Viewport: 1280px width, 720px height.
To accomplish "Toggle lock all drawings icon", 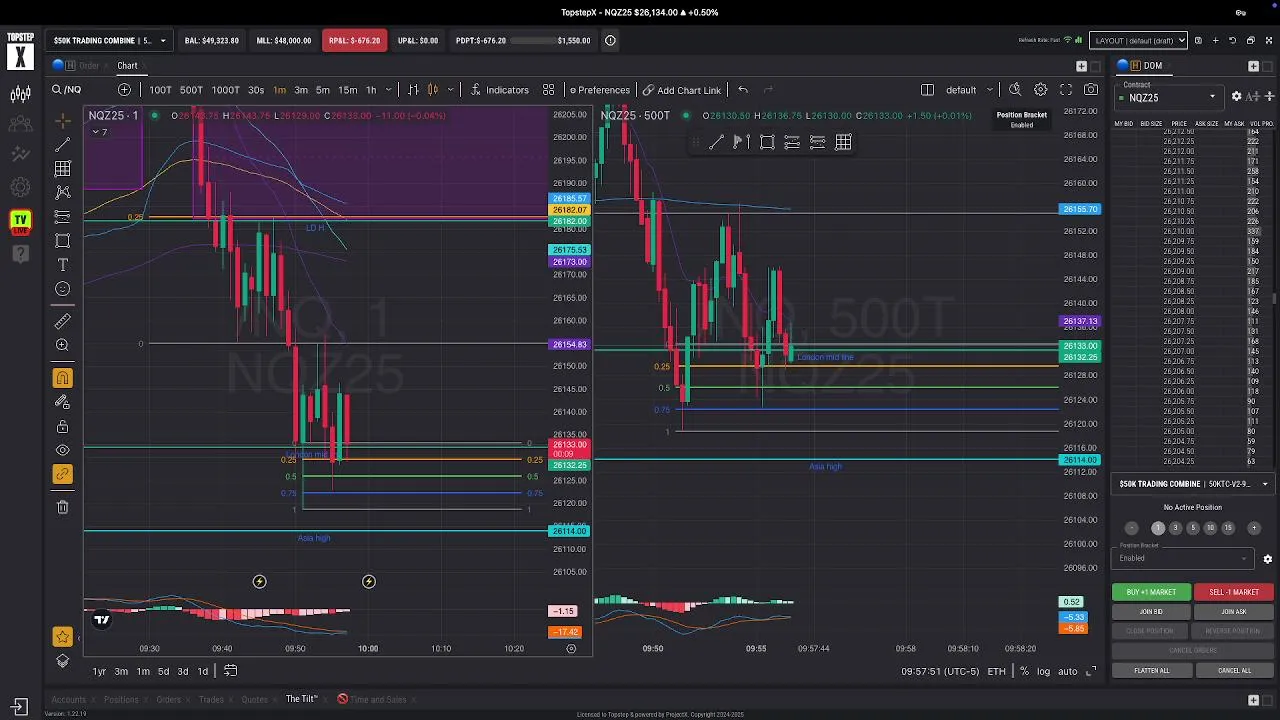I will (62, 427).
